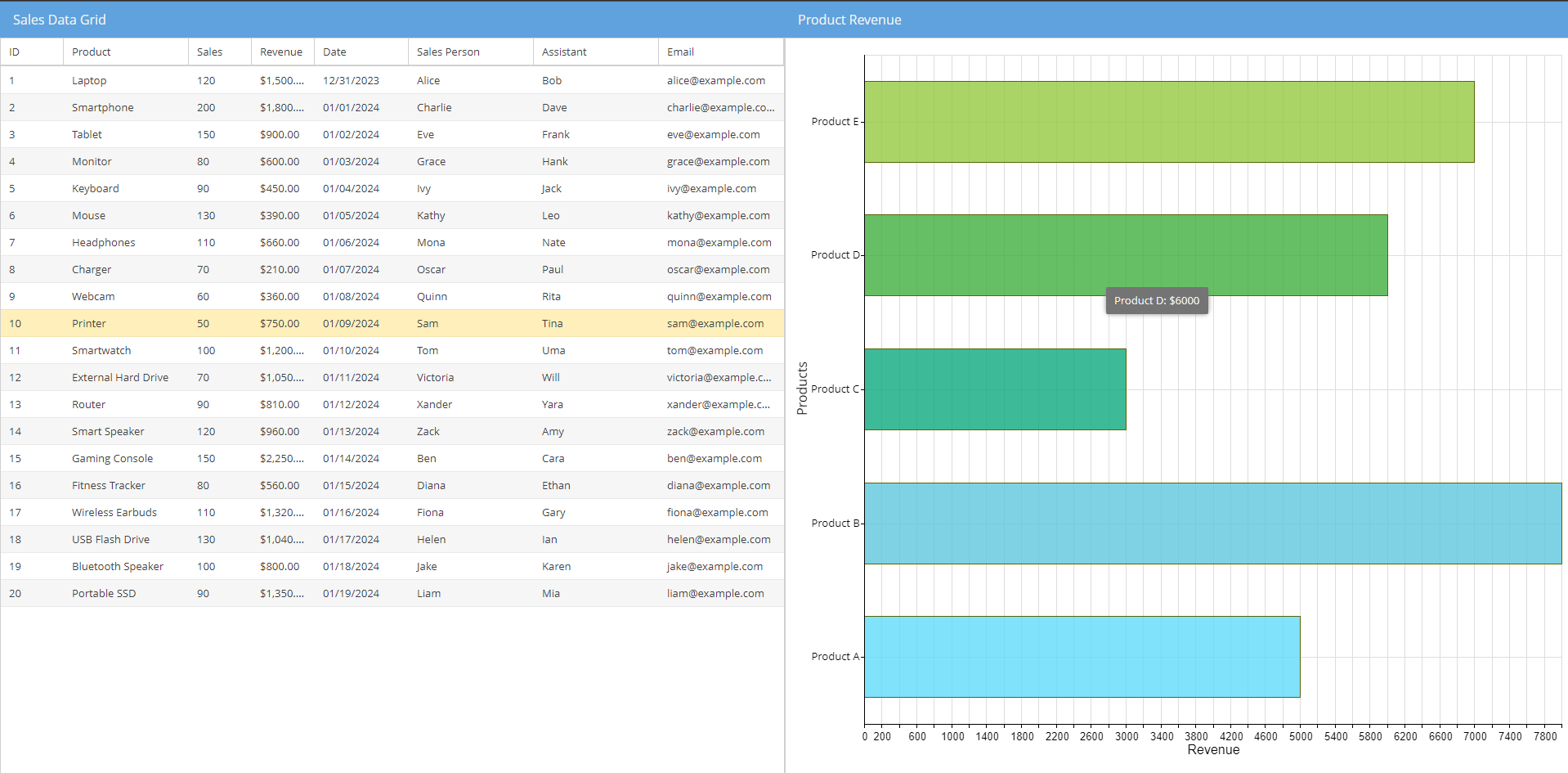Viewport: 1568px width, 773px height.
Task: Click the Headphones product cell
Action: [x=126, y=242]
